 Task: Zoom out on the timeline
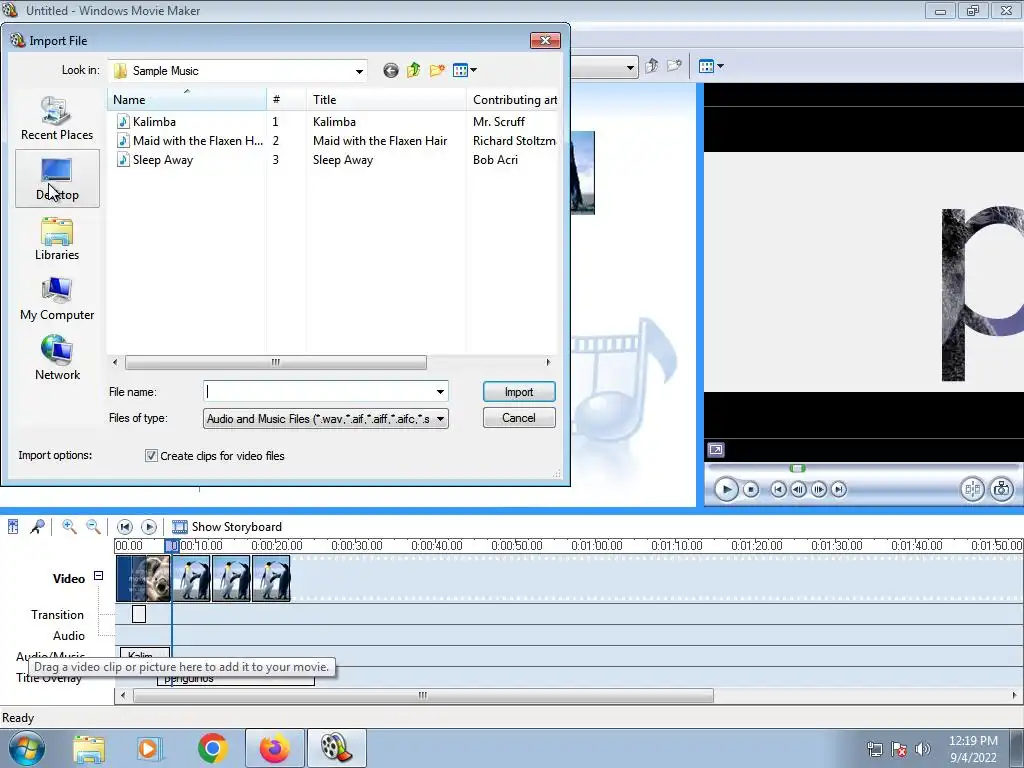pos(93,526)
